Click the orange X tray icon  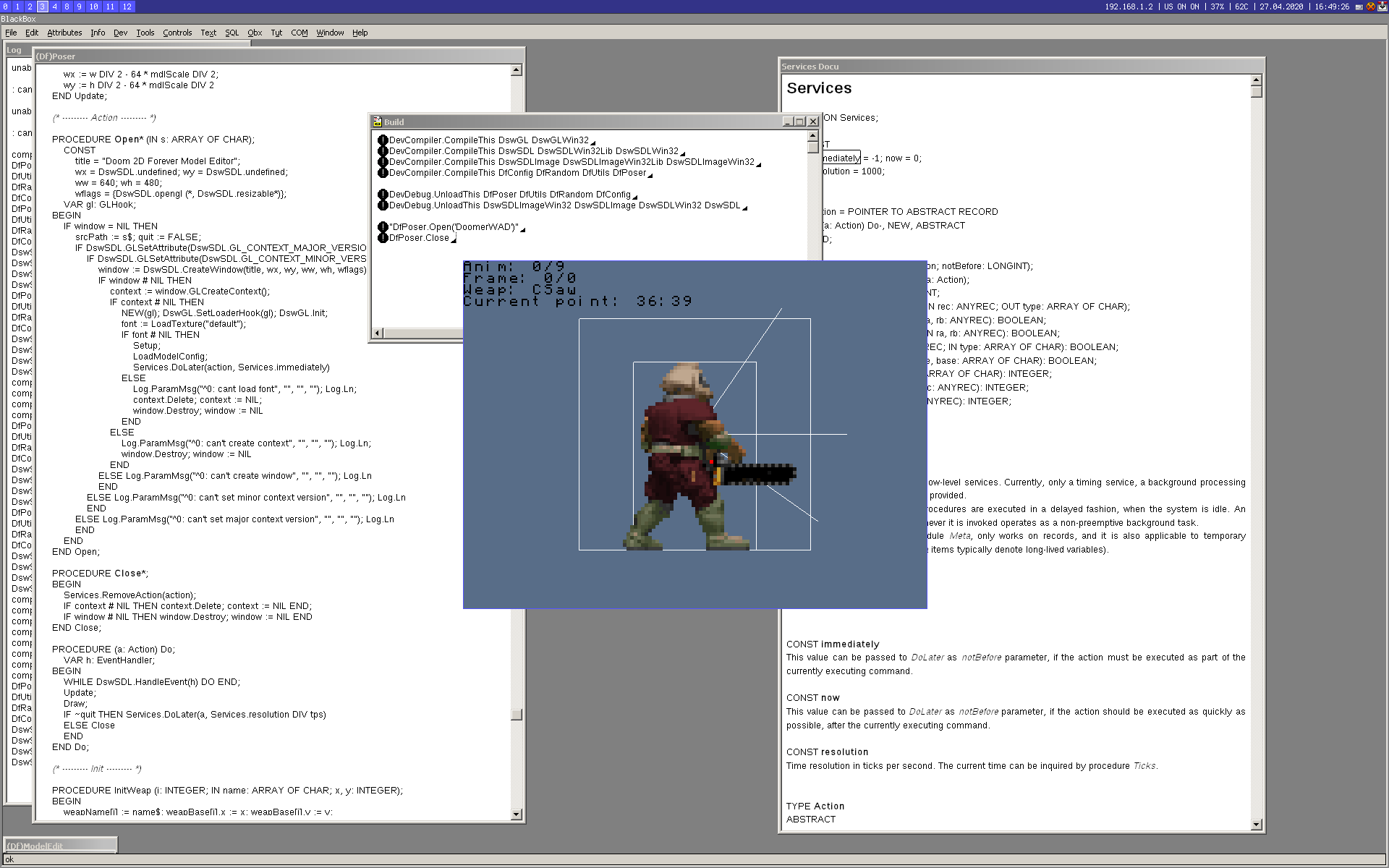pos(1370,7)
